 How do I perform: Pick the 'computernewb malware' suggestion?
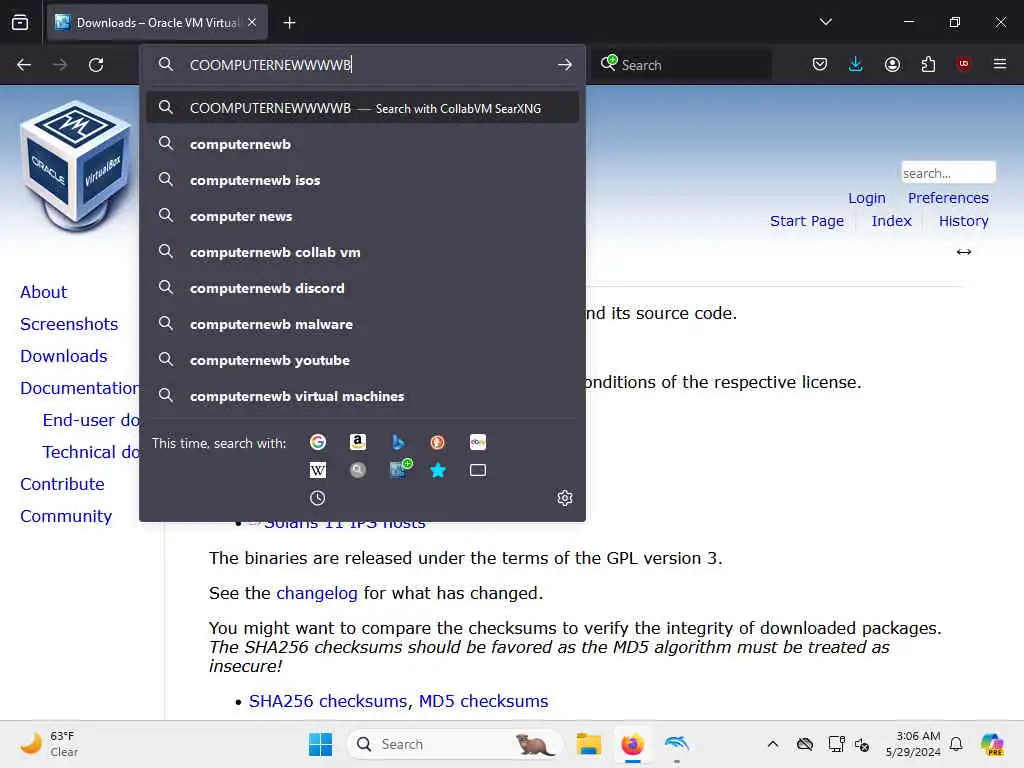tap(362, 324)
